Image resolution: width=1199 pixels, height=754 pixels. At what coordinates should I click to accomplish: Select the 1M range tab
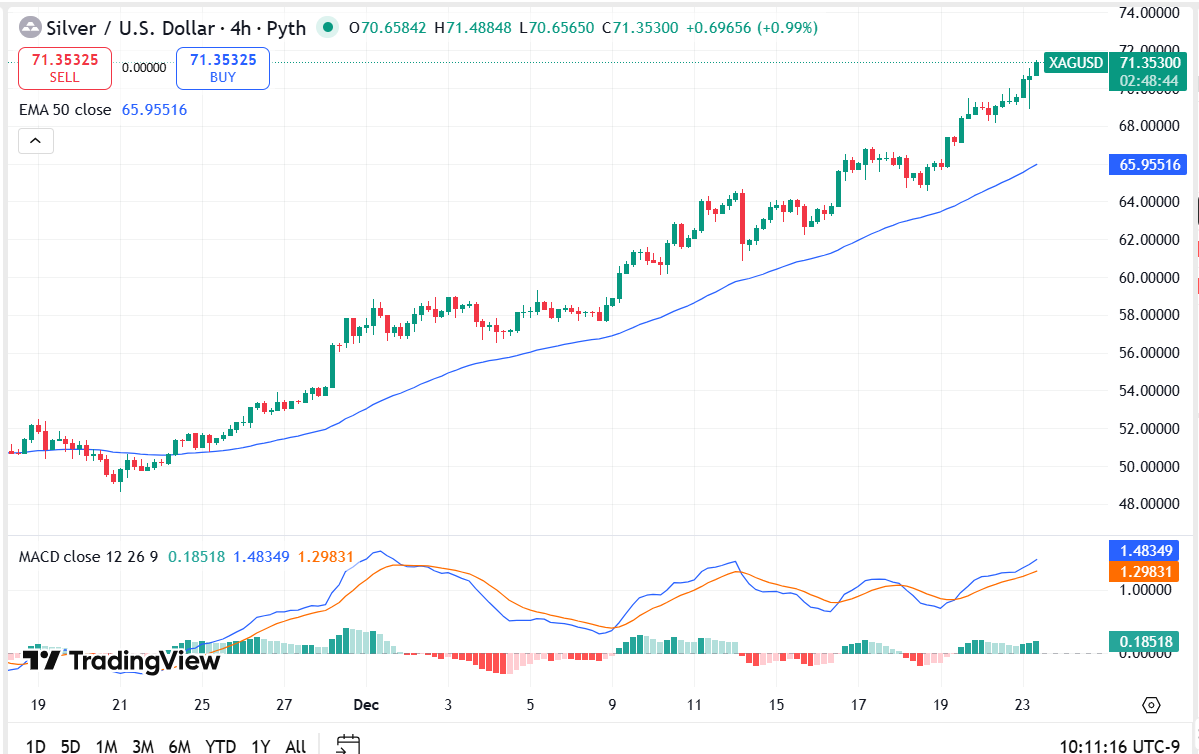106,747
